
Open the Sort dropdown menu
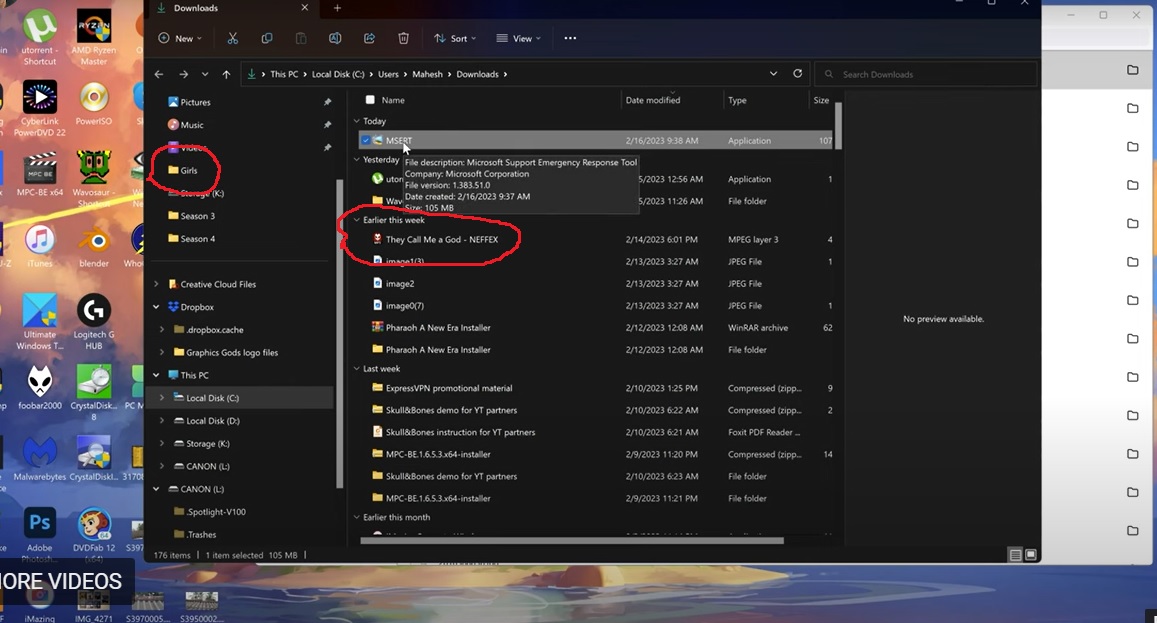tap(455, 38)
